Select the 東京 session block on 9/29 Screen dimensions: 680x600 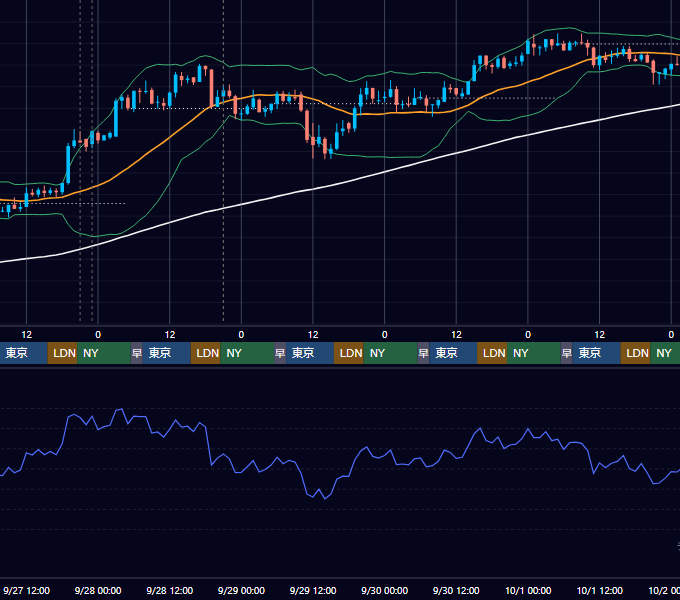pos(310,353)
